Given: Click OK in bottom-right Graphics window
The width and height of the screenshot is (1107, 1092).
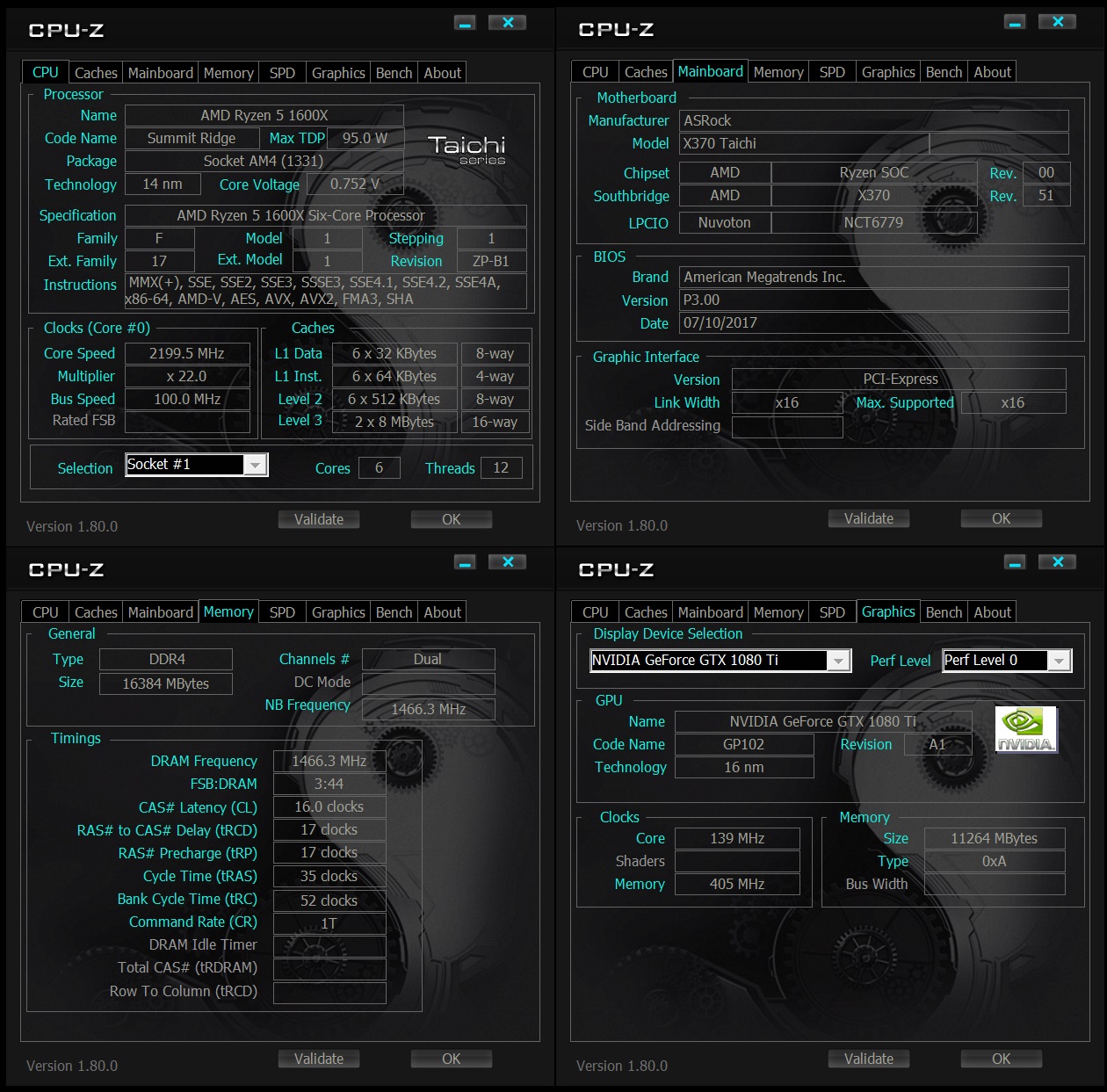Looking at the screenshot, I should tap(1002, 1059).
